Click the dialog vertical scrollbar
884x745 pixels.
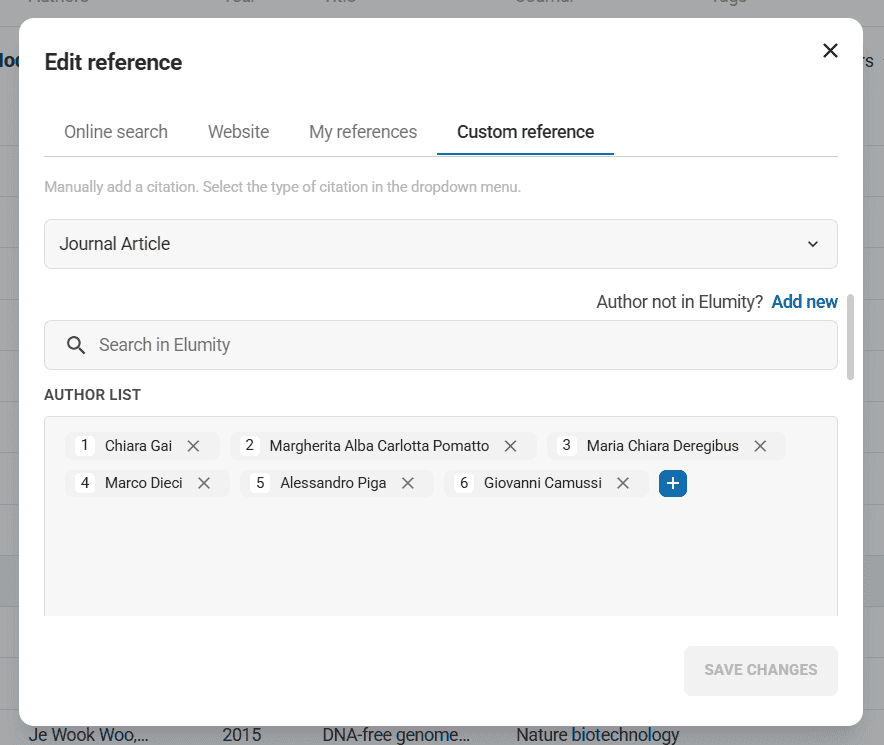[x=850, y=337]
